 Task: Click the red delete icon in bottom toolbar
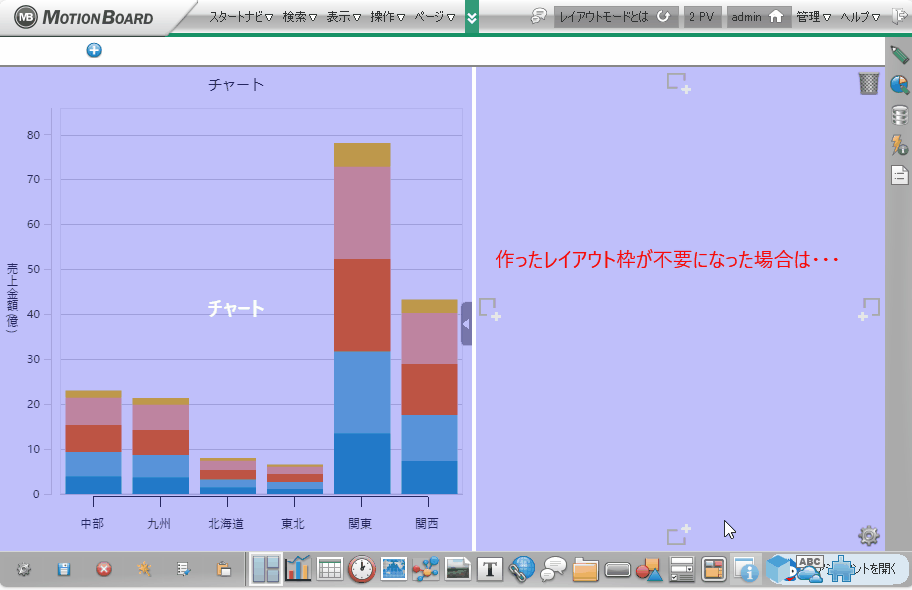point(103,569)
